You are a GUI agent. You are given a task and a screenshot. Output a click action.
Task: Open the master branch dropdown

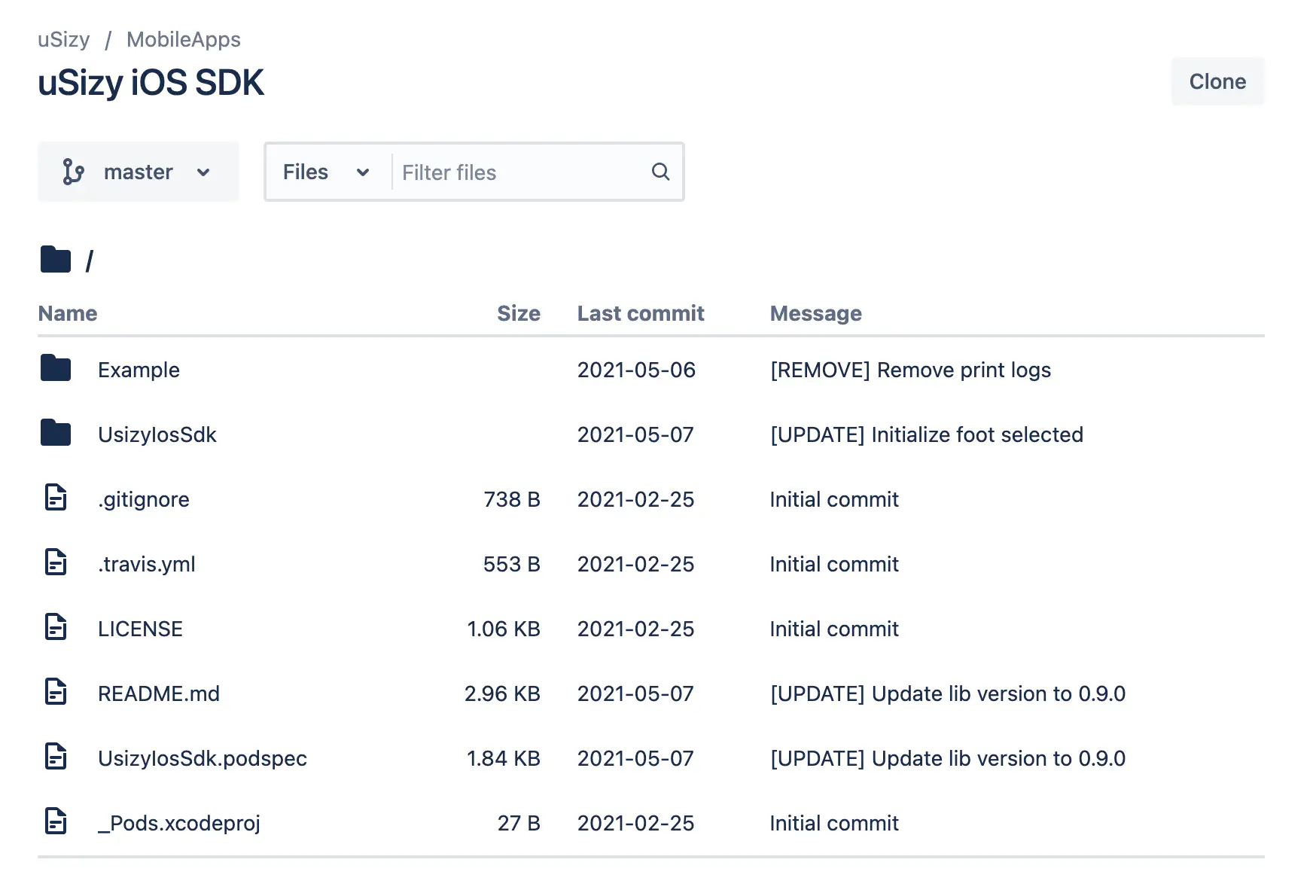(139, 172)
